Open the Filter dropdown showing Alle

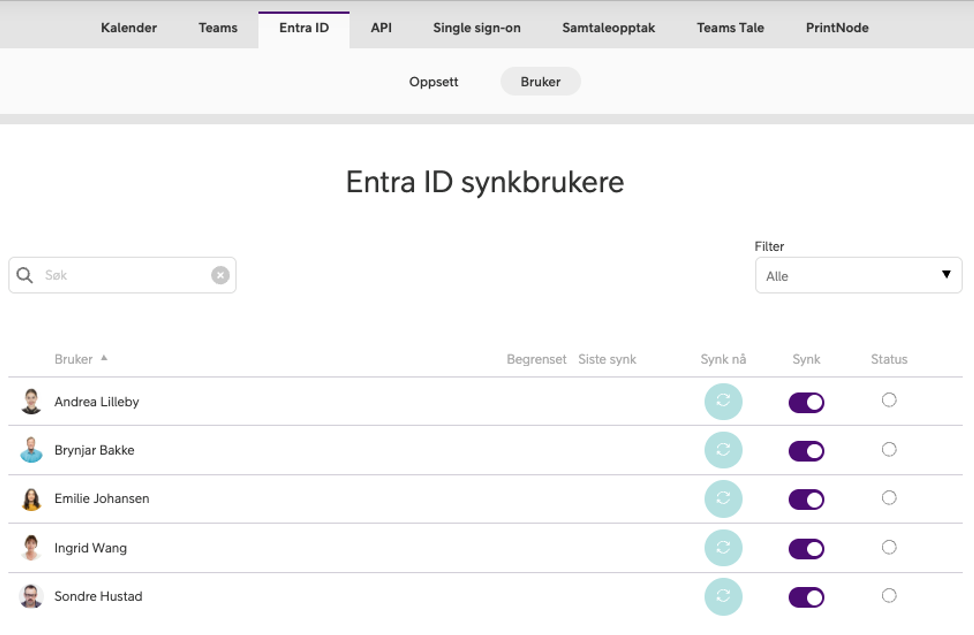click(x=858, y=276)
